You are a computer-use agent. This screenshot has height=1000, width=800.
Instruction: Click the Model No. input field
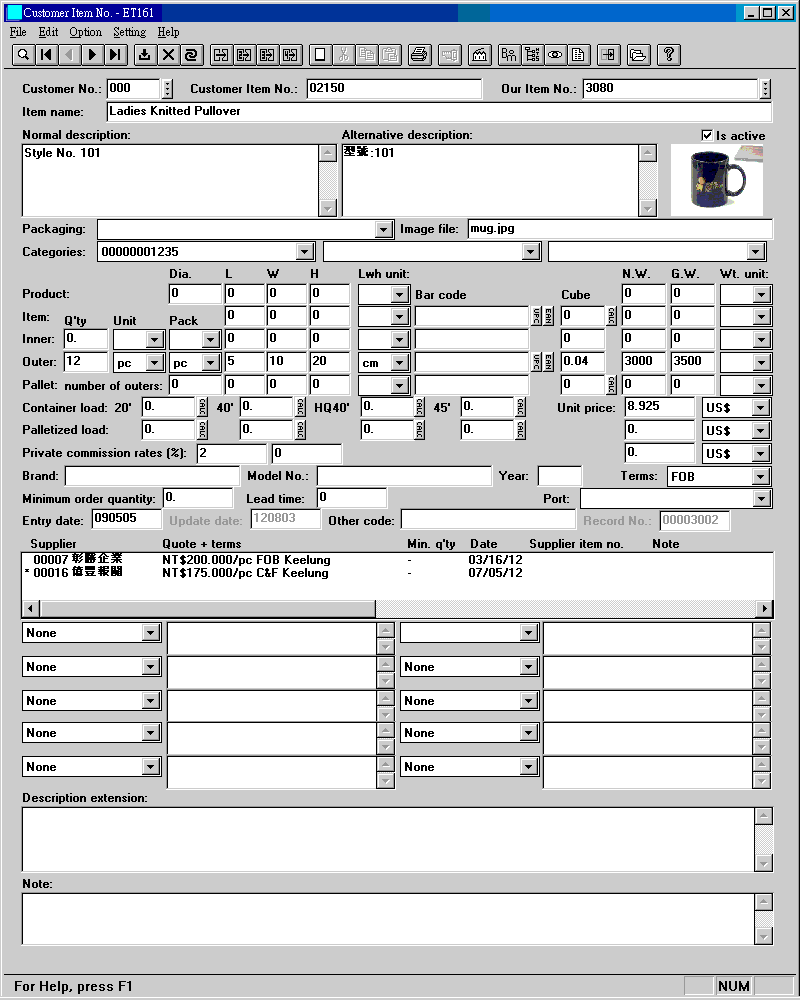(404, 476)
